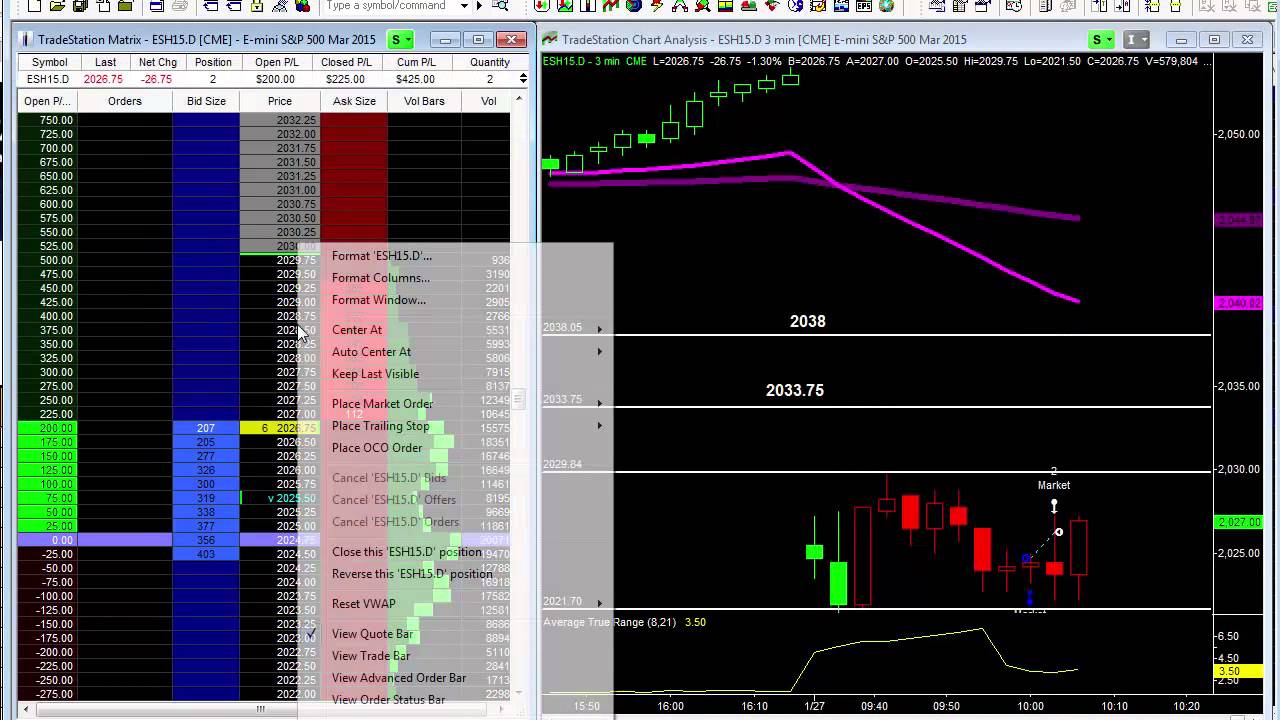The image size is (1280, 720).
Task: Click the Matrix vertical scrollbar thumb
Action: [517, 399]
